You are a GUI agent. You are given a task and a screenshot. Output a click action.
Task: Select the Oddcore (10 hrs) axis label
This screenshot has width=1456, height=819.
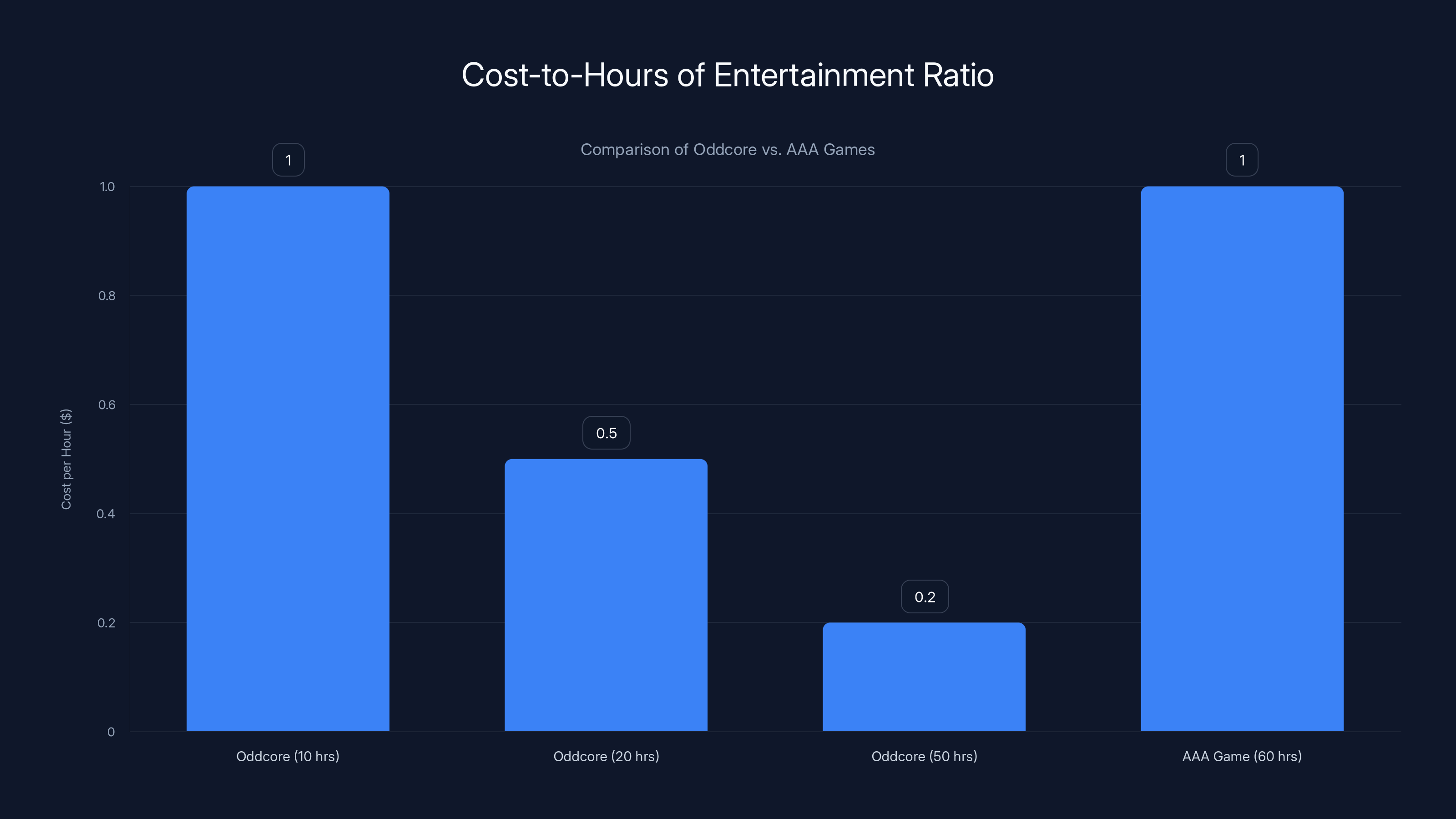(x=288, y=756)
